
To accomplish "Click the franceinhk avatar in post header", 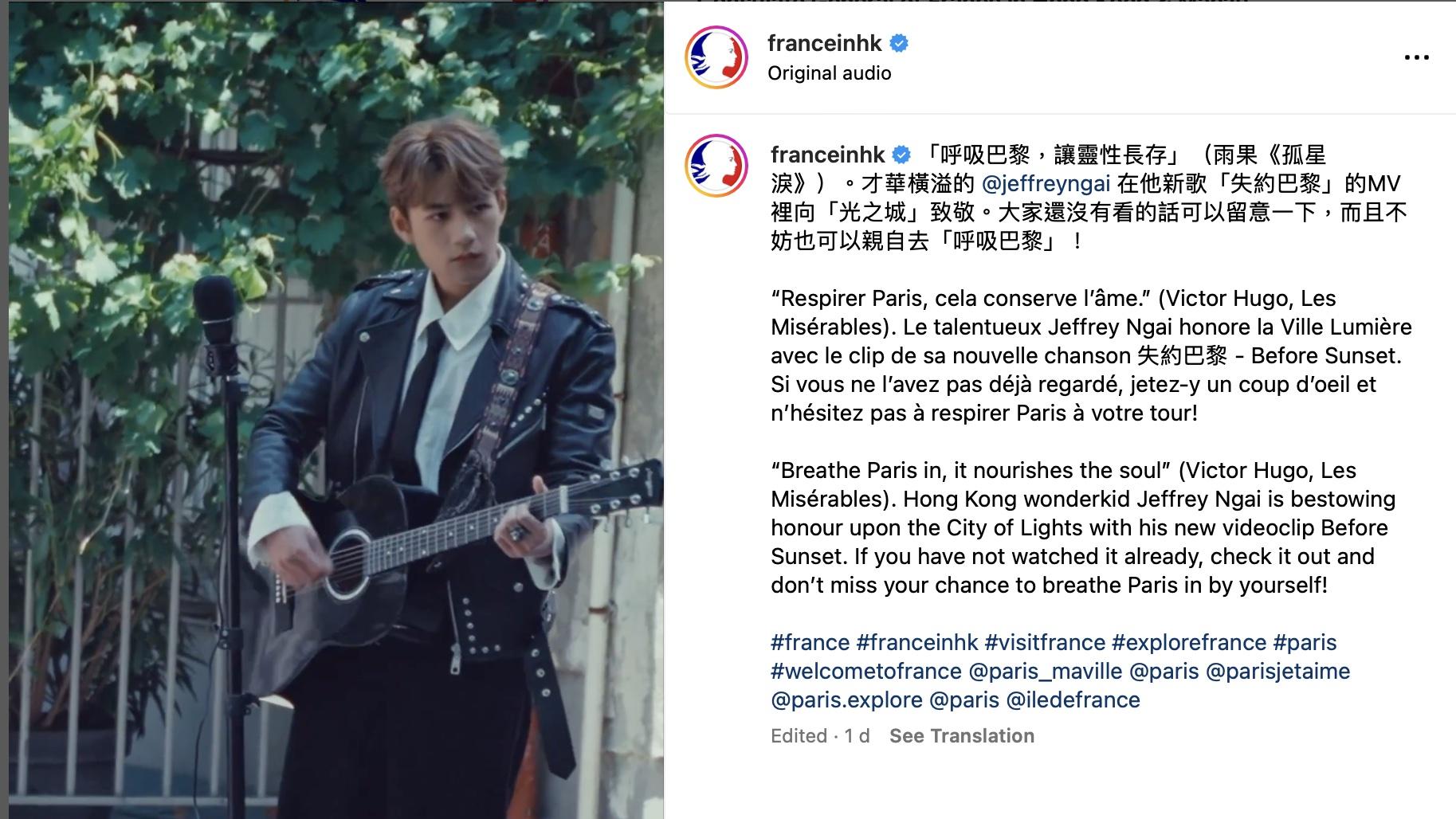I will coord(716,57).
